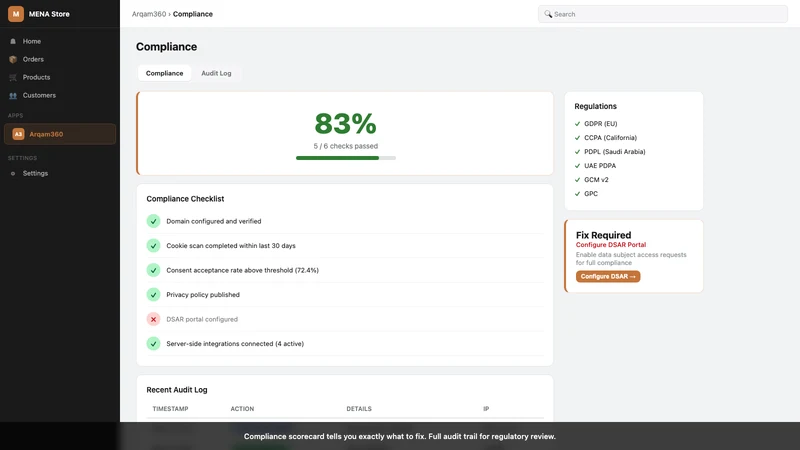This screenshot has width=800, height=450.
Task: Click 'Cookie scan completed within last 30 days'
Action: (231, 245)
